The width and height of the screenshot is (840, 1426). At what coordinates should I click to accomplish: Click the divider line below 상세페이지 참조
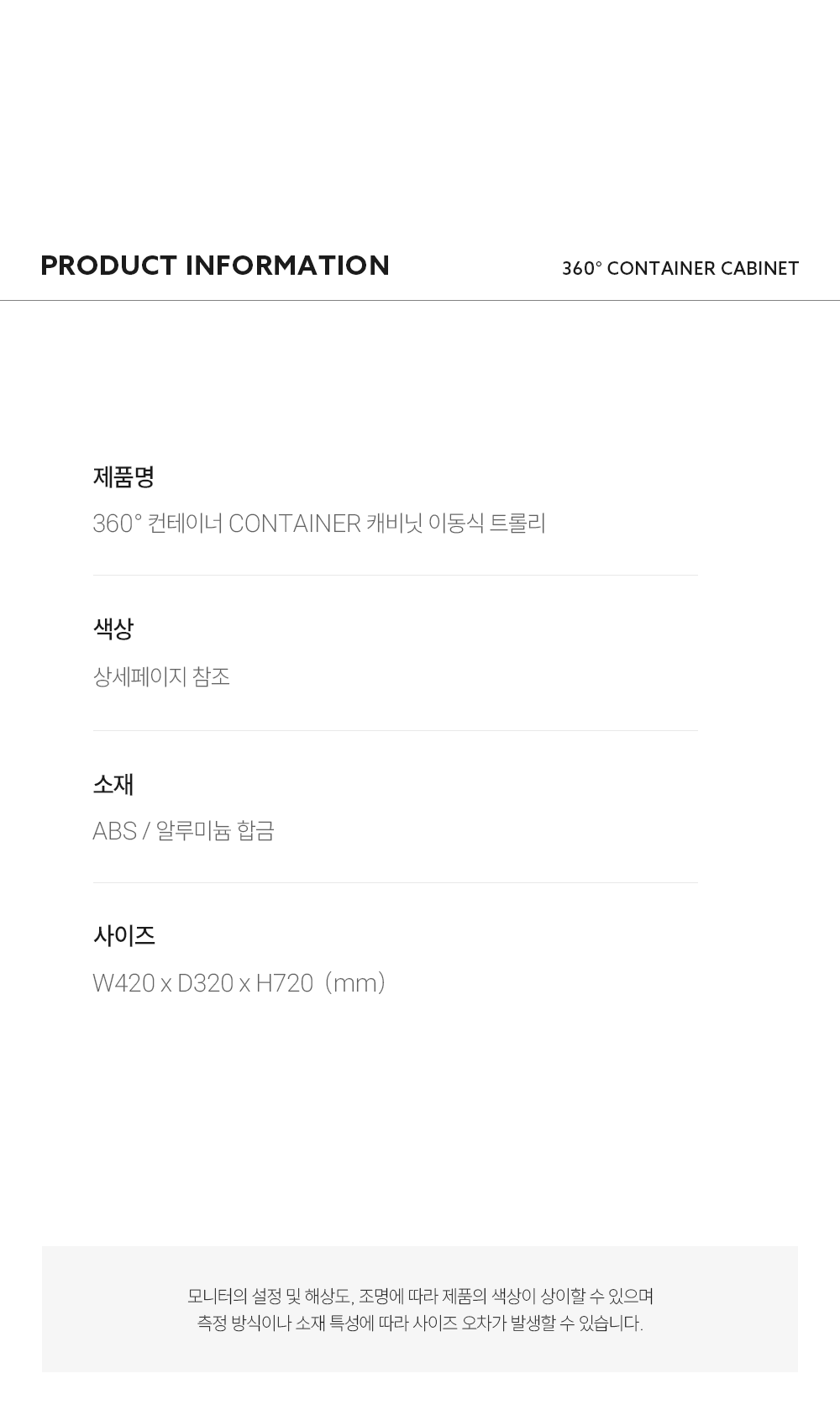[x=395, y=730]
